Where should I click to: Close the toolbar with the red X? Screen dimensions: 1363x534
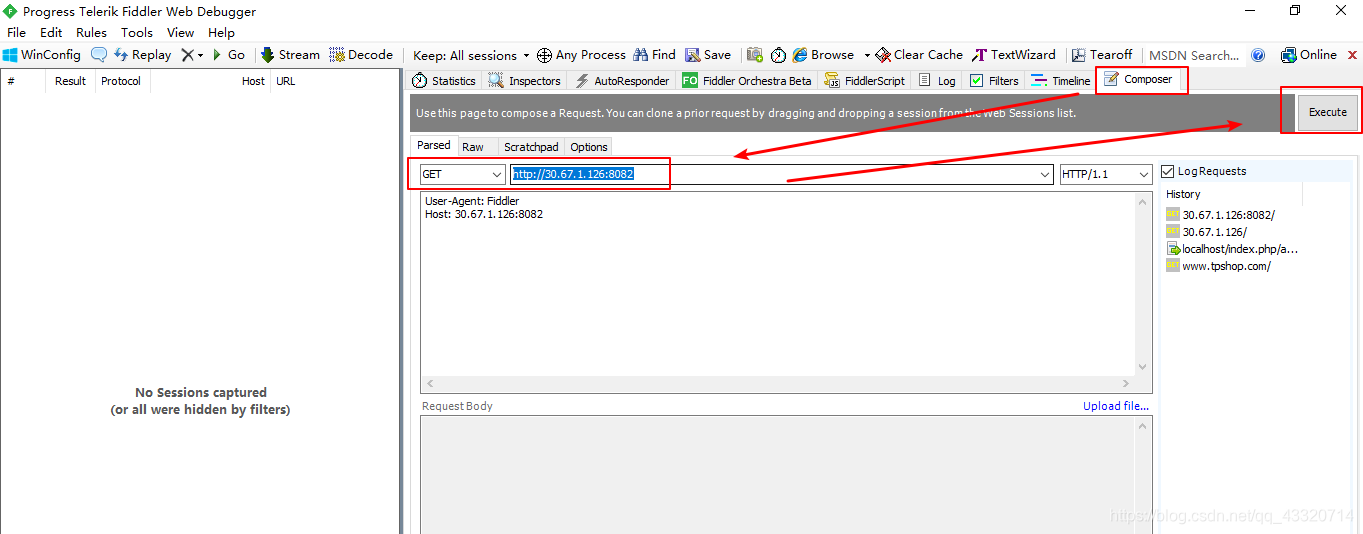click(1353, 55)
